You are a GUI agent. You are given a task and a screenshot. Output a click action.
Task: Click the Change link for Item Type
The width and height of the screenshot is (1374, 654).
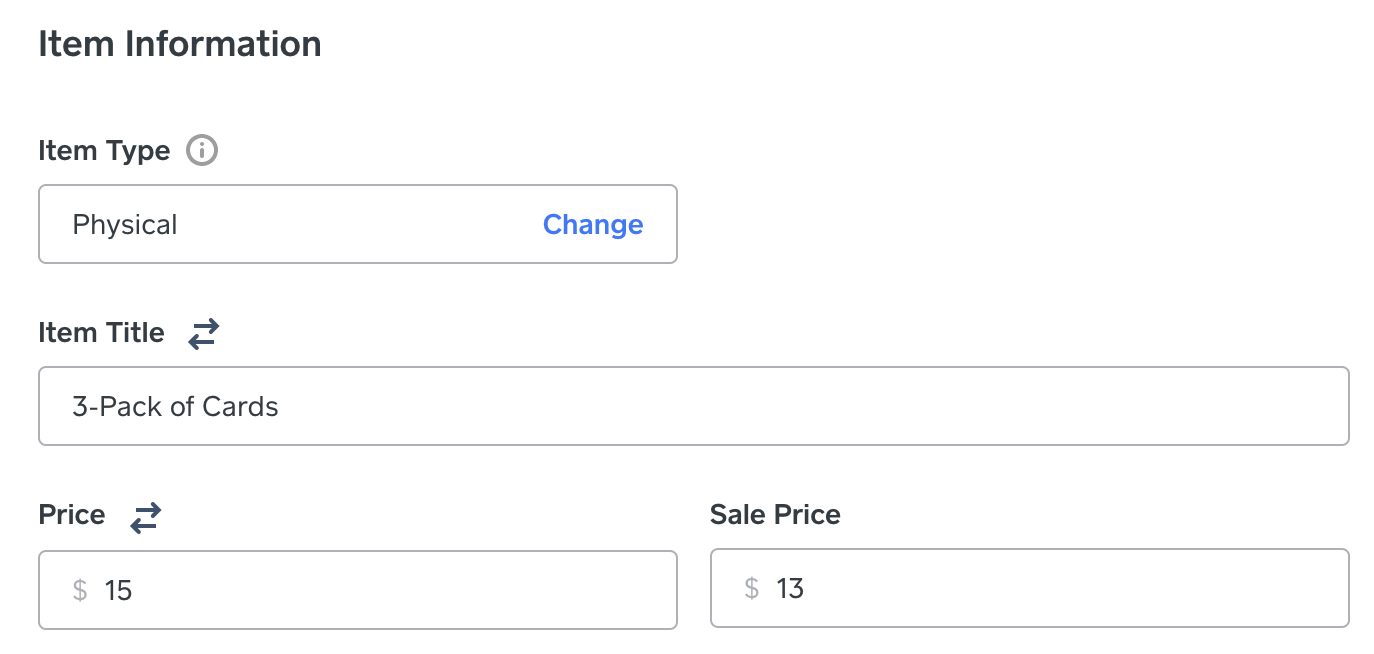click(593, 224)
